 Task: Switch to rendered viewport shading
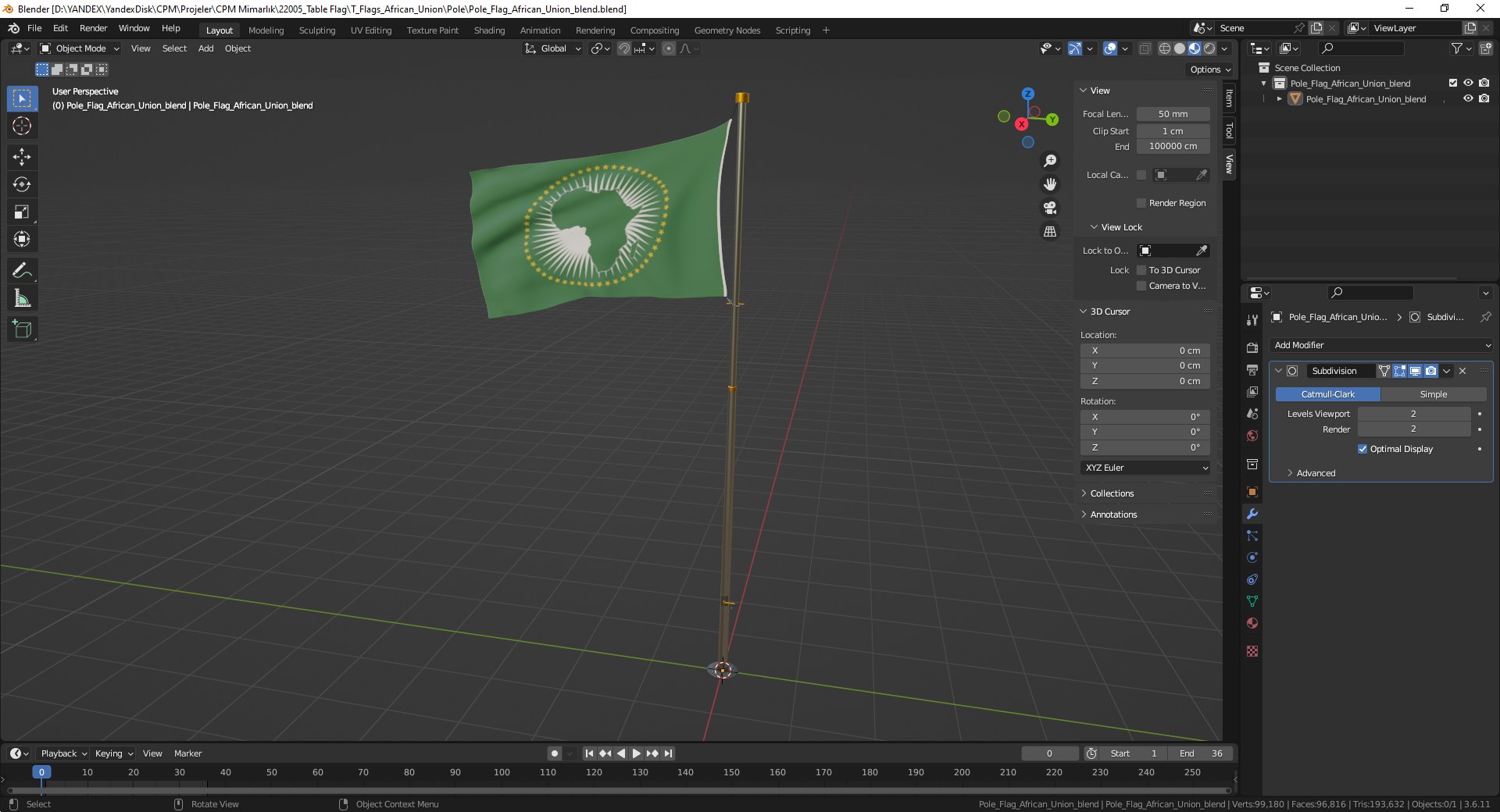point(1209,48)
